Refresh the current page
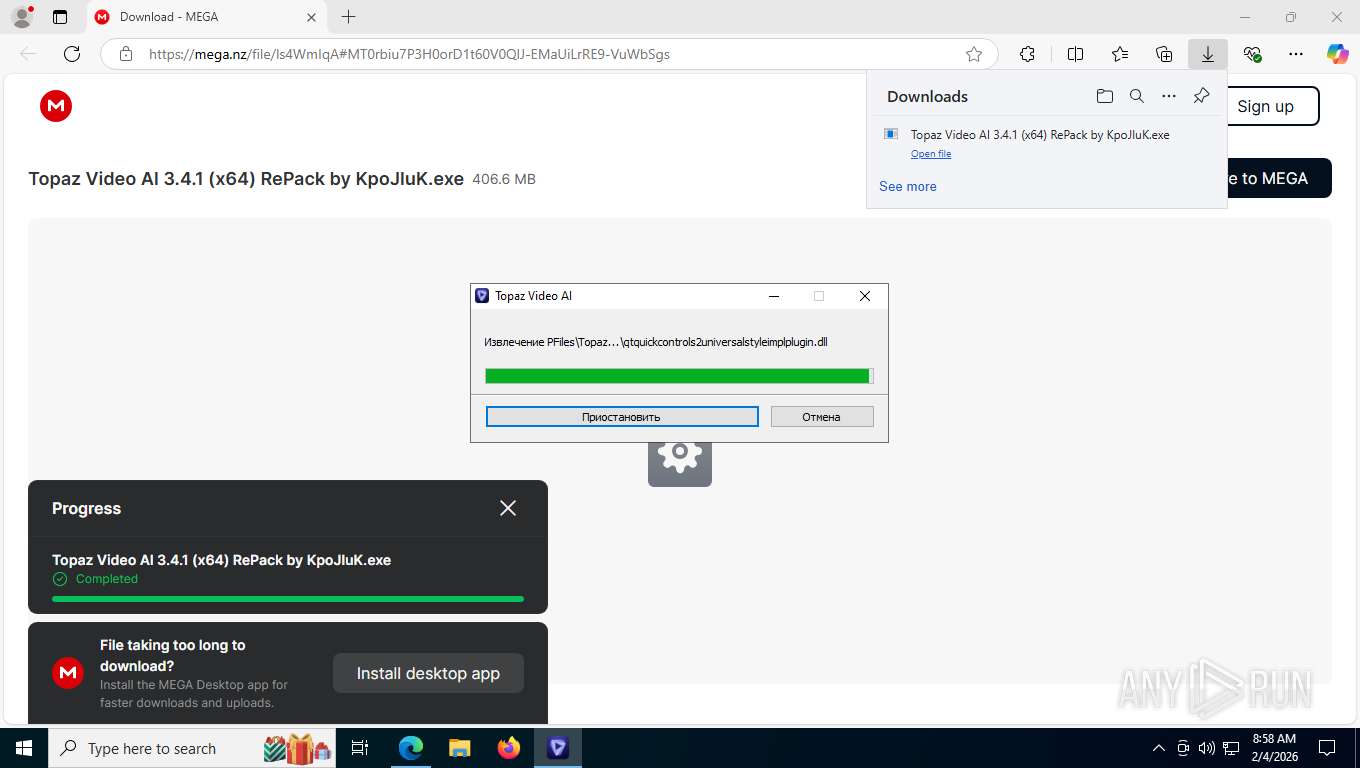Screen dimensions: 1360x768 72,54
